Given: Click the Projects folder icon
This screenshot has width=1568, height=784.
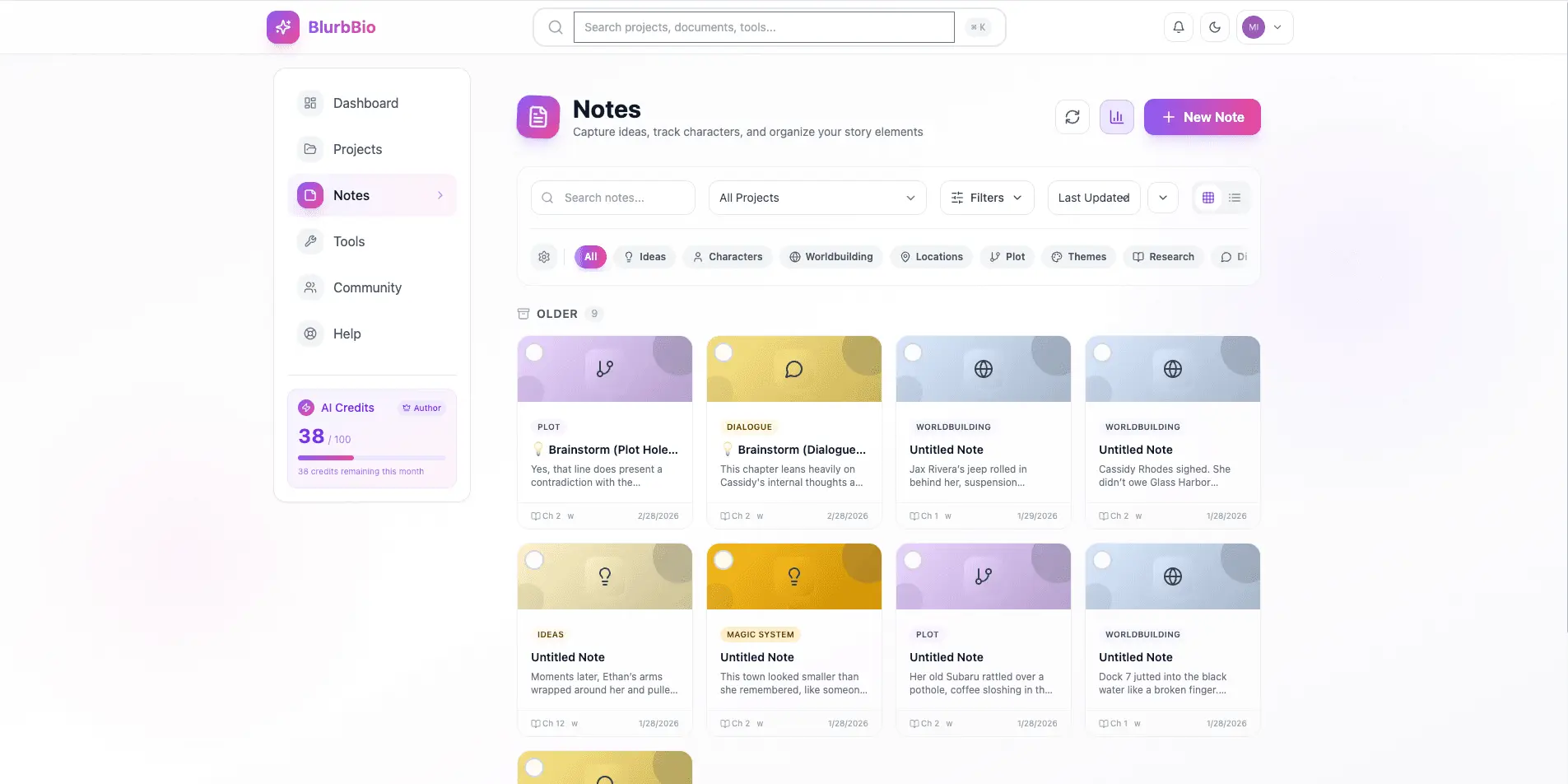Looking at the screenshot, I should pos(310,149).
